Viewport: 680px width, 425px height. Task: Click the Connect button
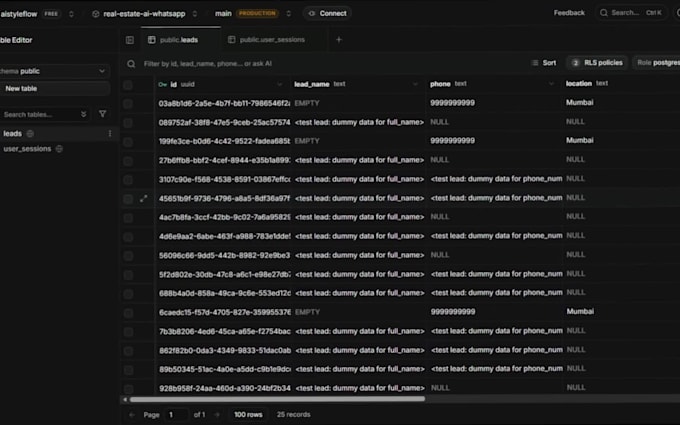click(327, 13)
